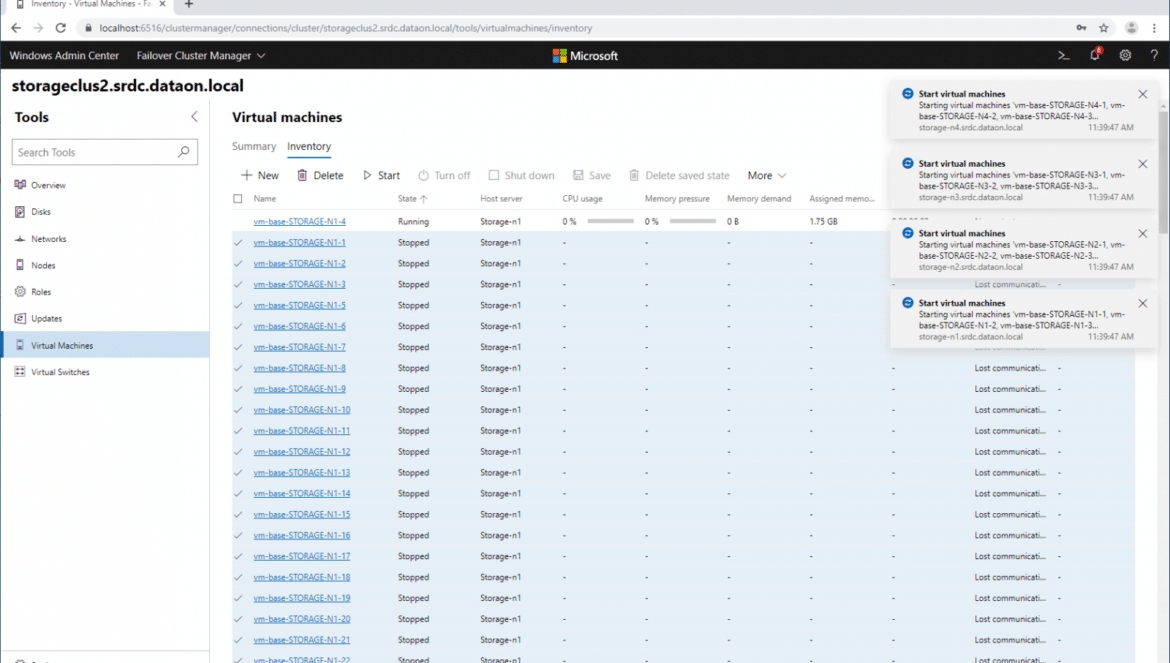Click the memory pressure bar of vm-base-STORAGE-N1-4
Image resolution: width=1170 pixels, height=663 pixels.
[692, 221]
